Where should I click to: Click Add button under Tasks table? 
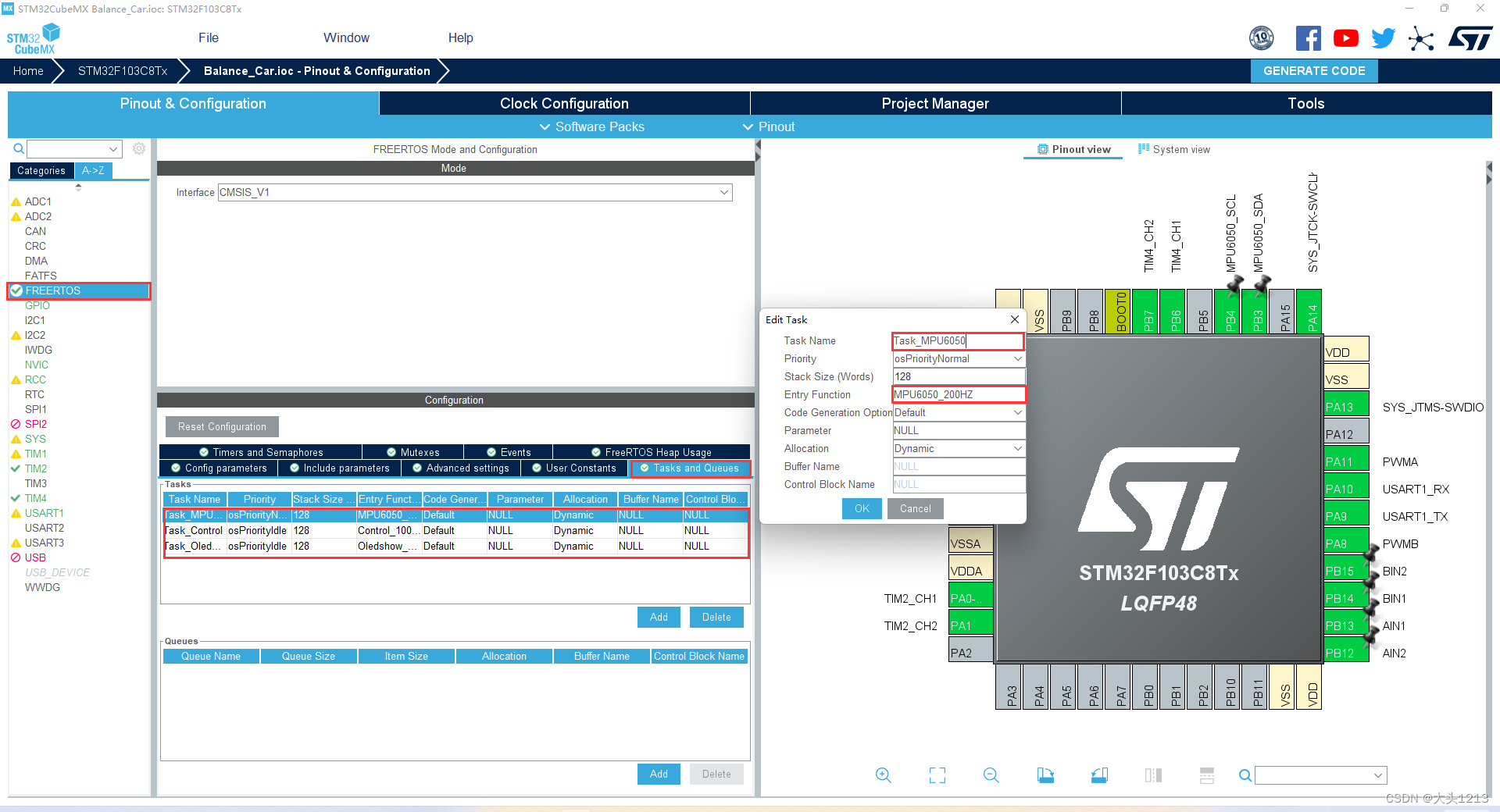pyautogui.click(x=659, y=618)
